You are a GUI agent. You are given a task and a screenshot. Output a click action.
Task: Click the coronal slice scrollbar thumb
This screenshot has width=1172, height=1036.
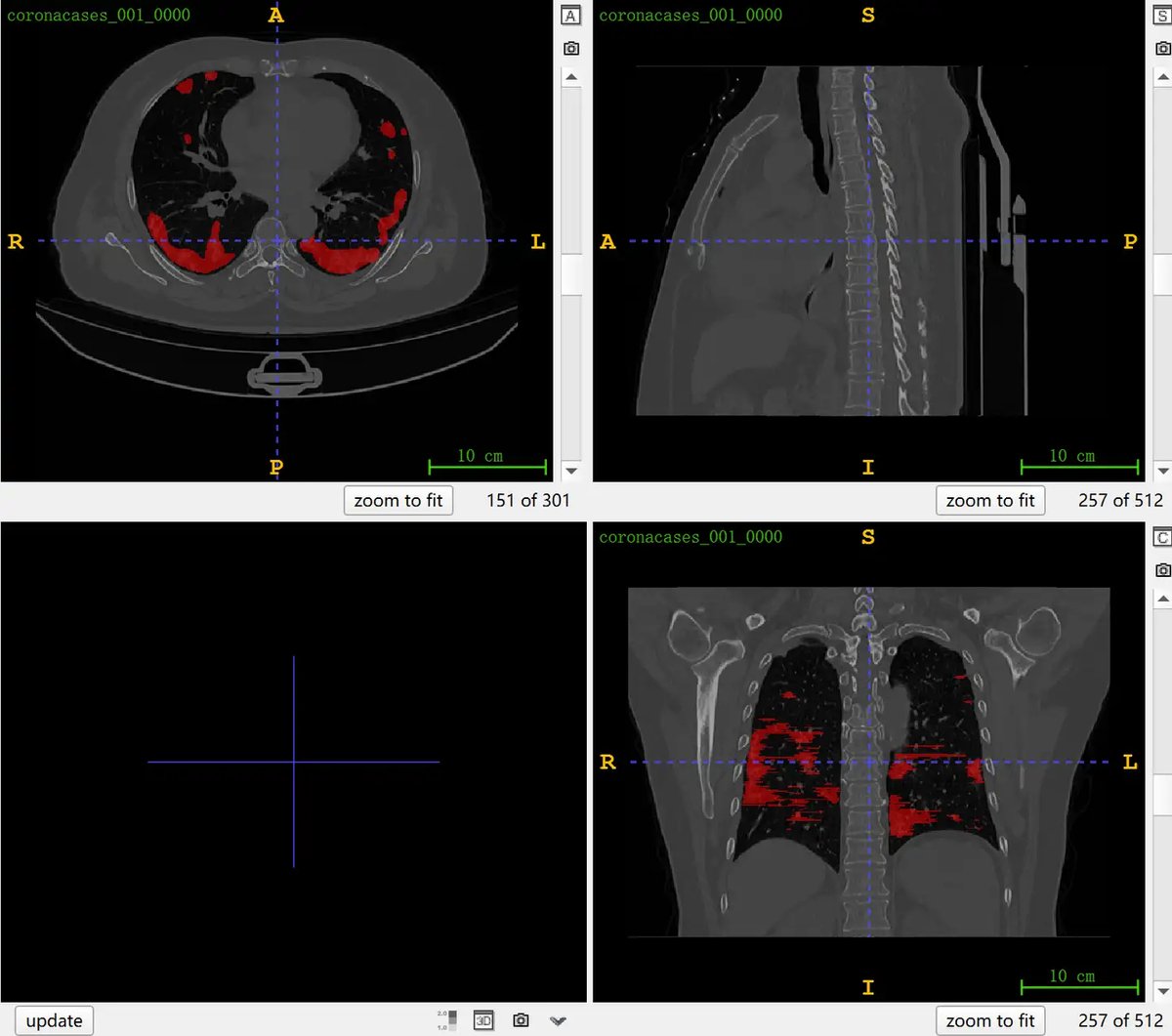click(1162, 795)
